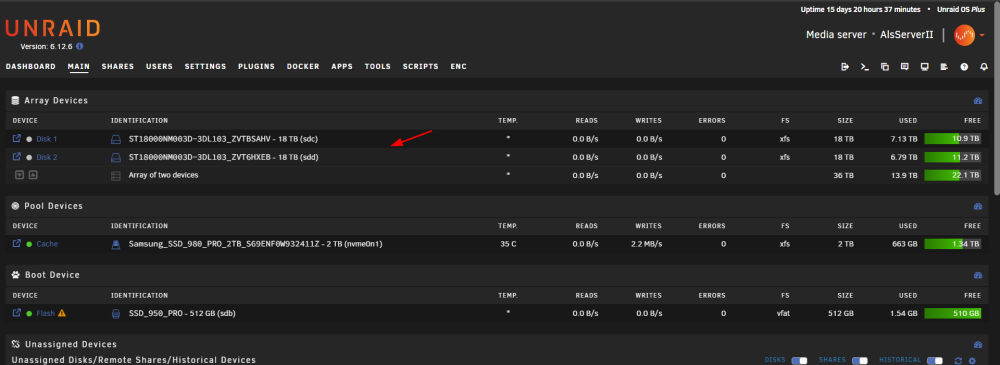The width and height of the screenshot is (1000, 365).
Task: Click spin up all array disks arrow
Action: pyautogui.click(x=33, y=175)
